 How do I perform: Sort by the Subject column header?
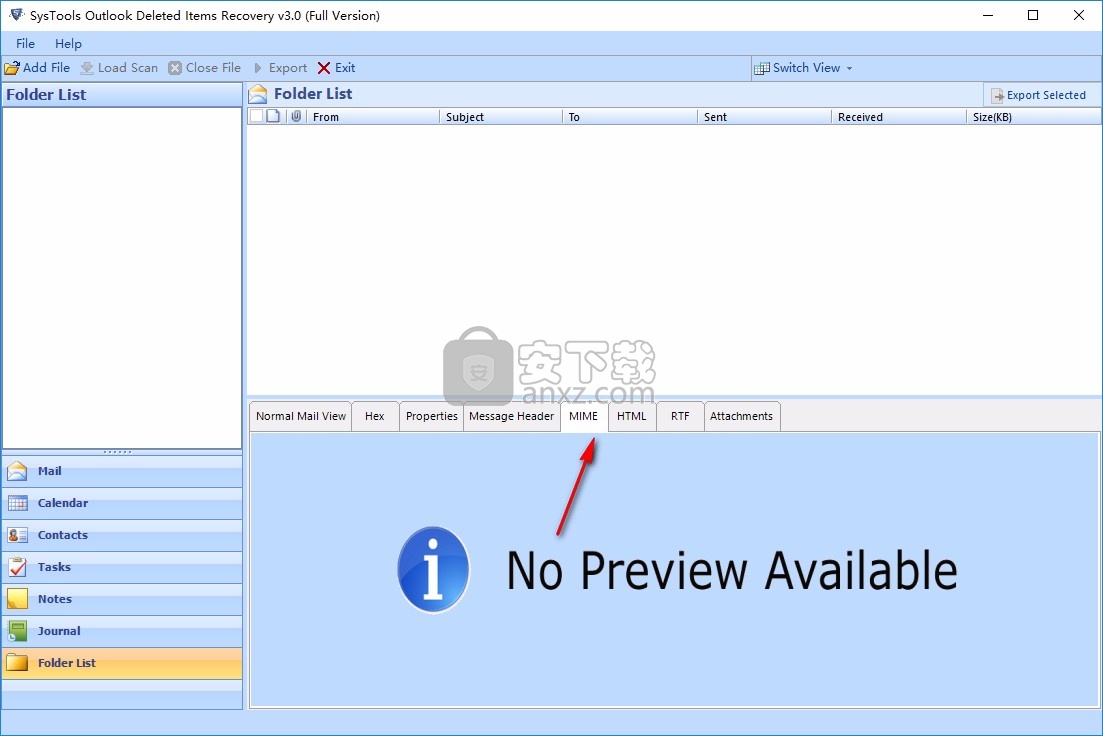click(501, 117)
